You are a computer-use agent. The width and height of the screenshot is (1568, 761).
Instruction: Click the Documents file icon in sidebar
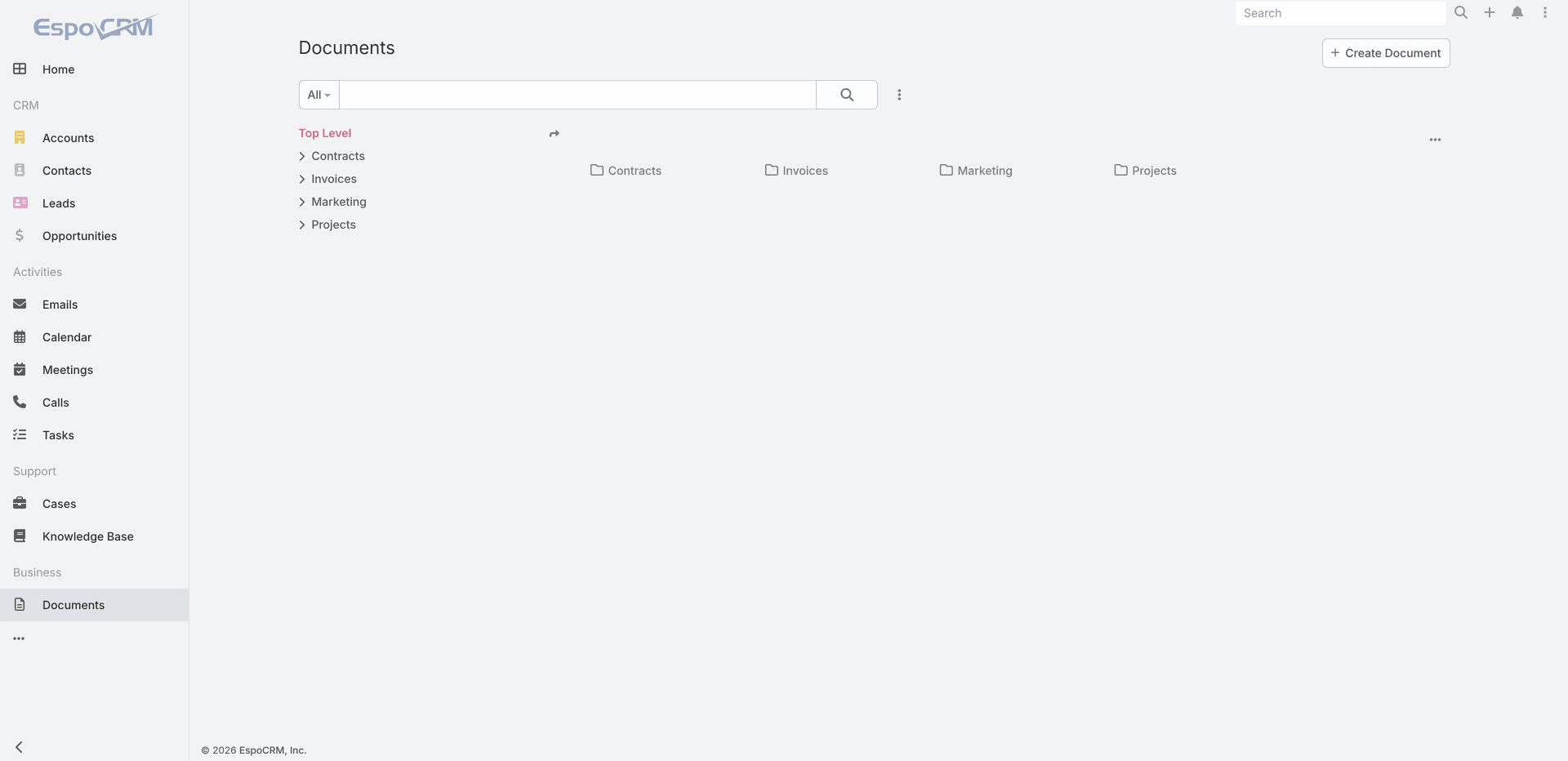20,604
